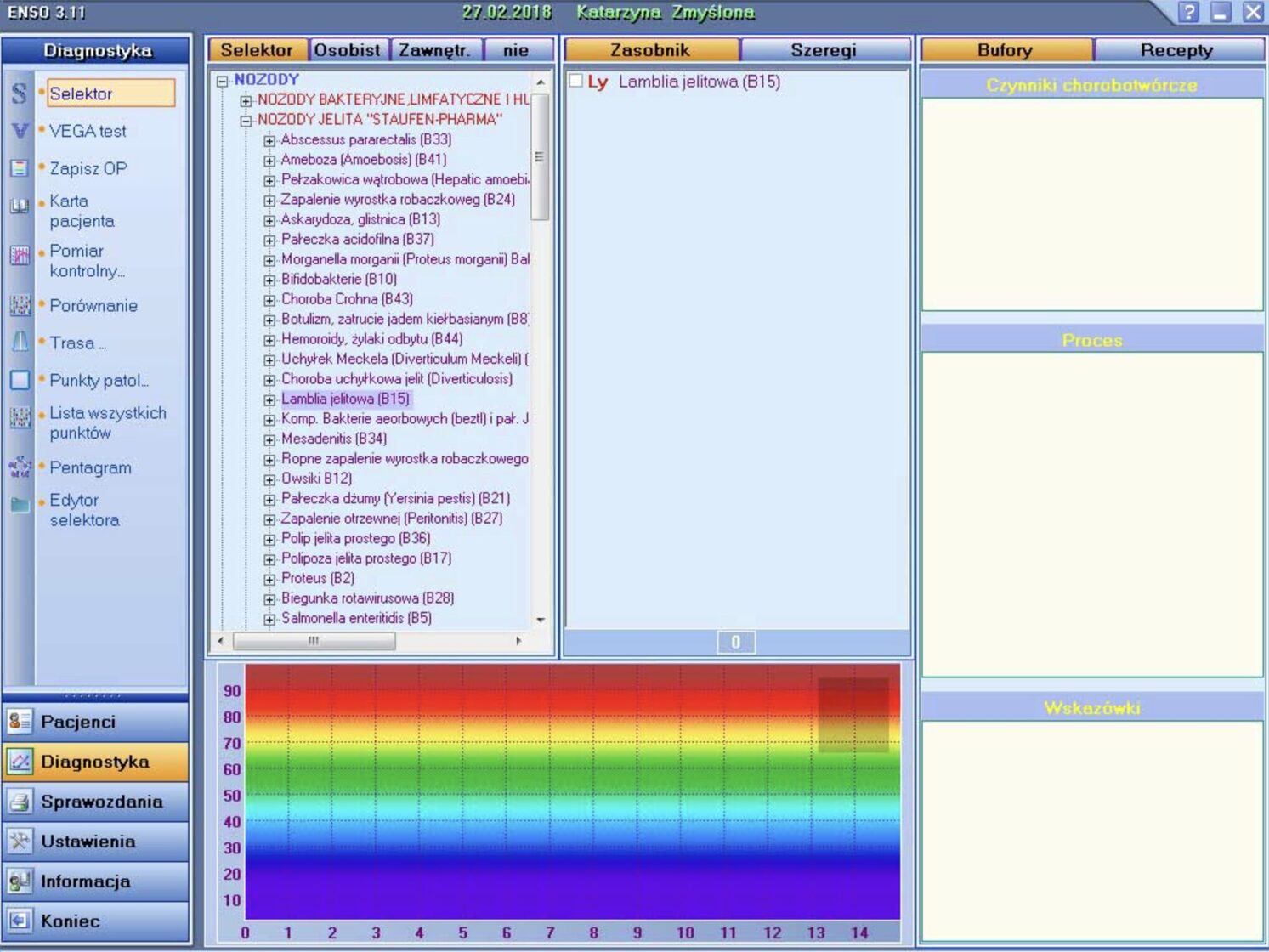The height and width of the screenshot is (952, 1269).
Task: Expand Salmonella enteritidis (B5) node
Action: (x=269, y=619)
